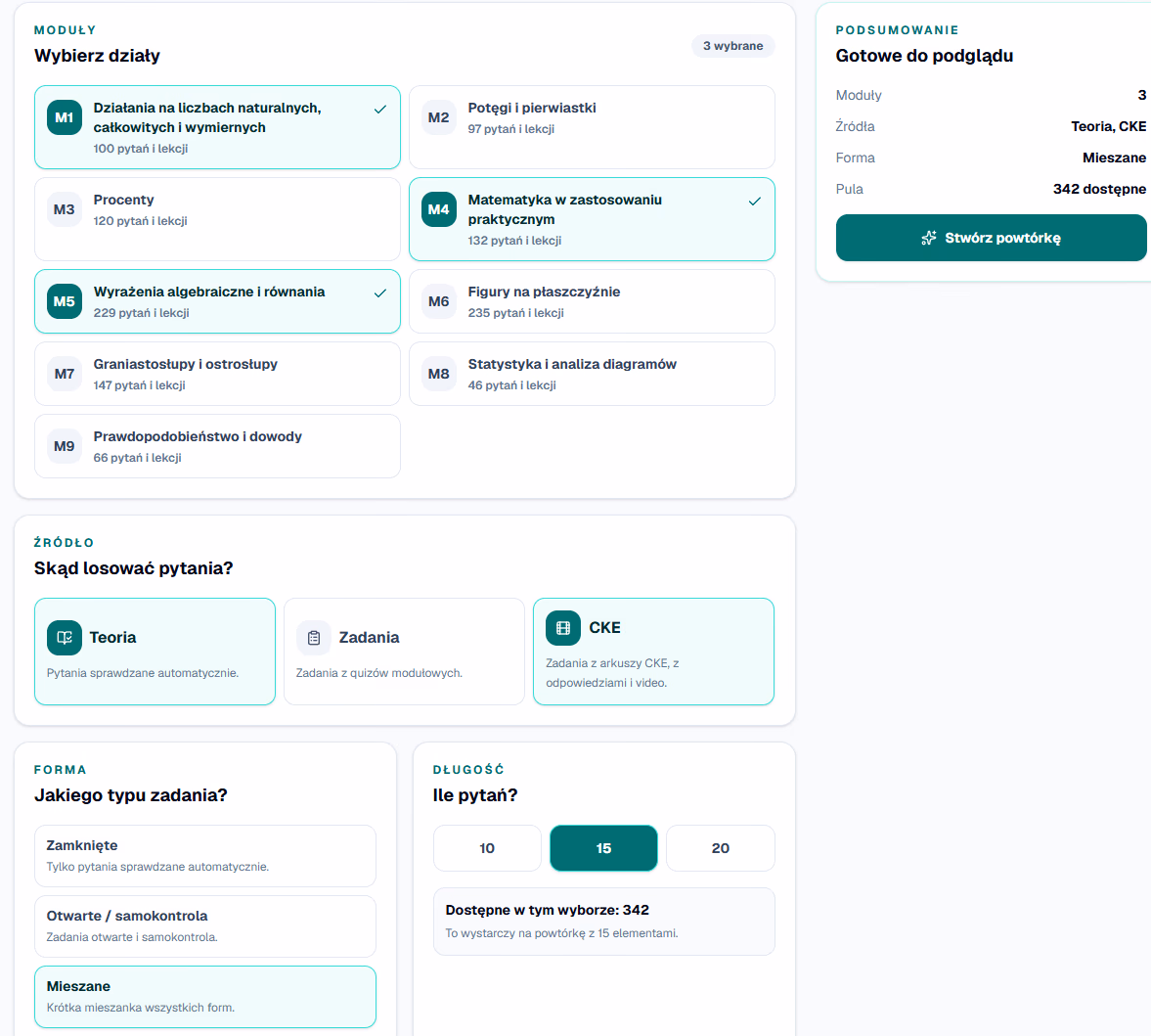Click the M3 badge beside Procenty

(65, 209)
